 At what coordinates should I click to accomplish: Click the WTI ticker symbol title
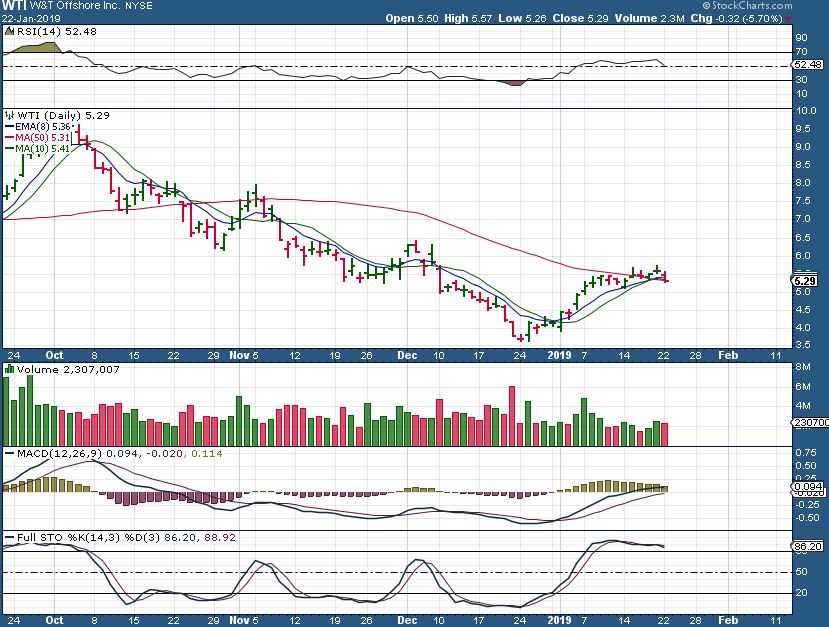[x=14, y=5]
